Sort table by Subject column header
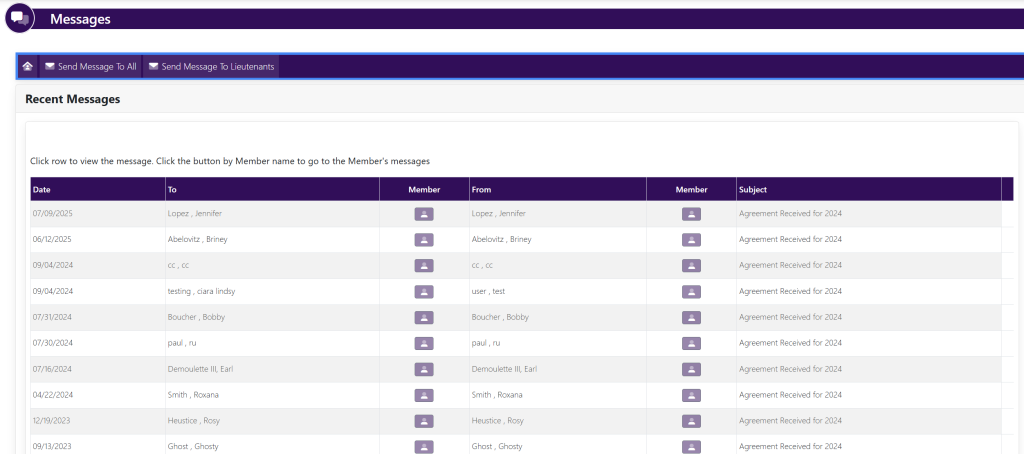The image size is (1024, 454). pyautogui.click(x=753, y=189)
